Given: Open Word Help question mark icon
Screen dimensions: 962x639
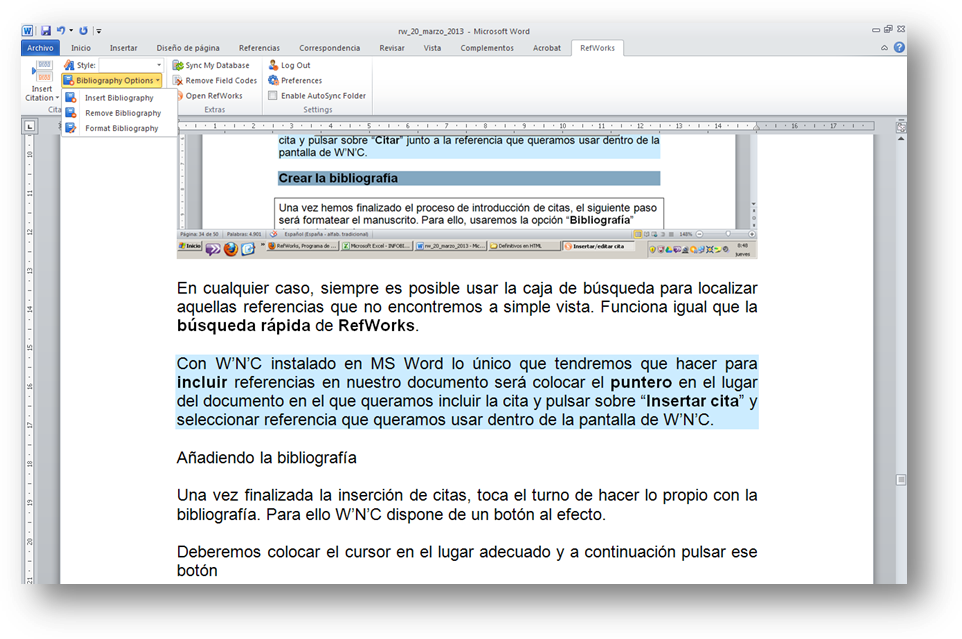Looking at the screenshot, I should click(x=899, y=47).
